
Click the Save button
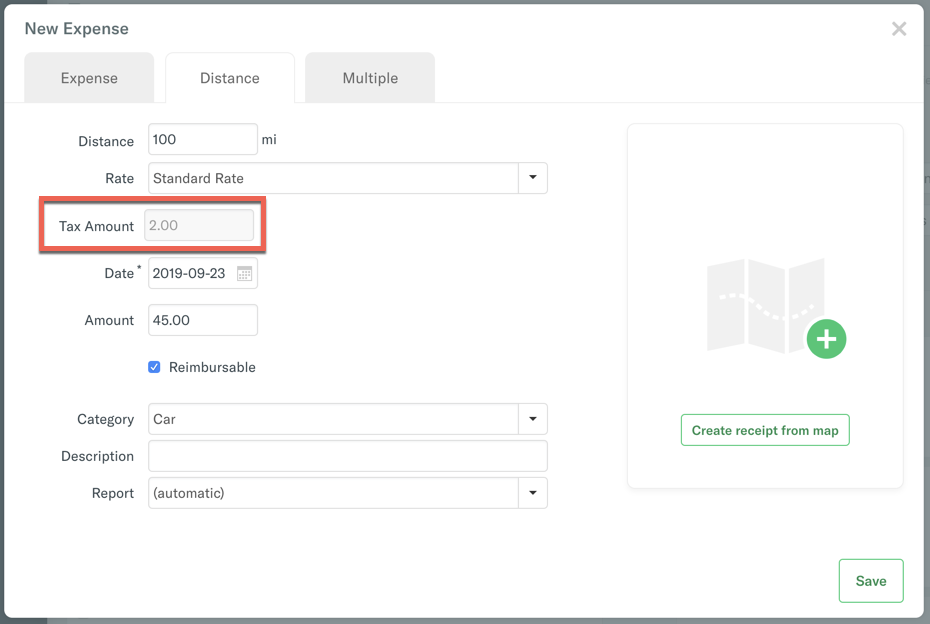point(870,581)
